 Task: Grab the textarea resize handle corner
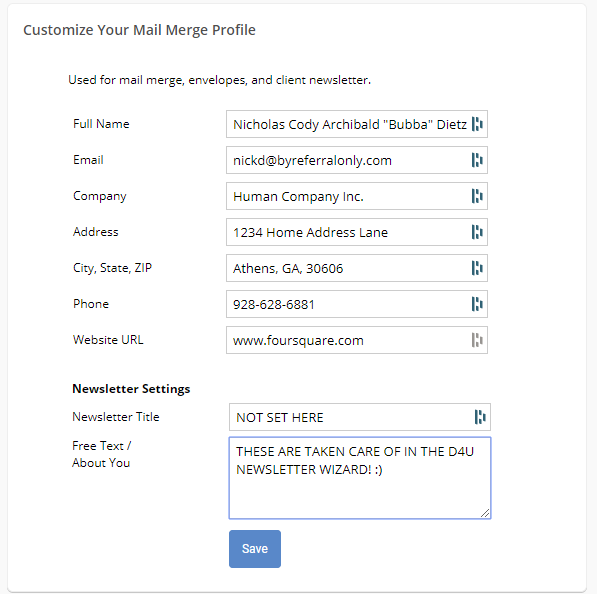tap(485, 513)
